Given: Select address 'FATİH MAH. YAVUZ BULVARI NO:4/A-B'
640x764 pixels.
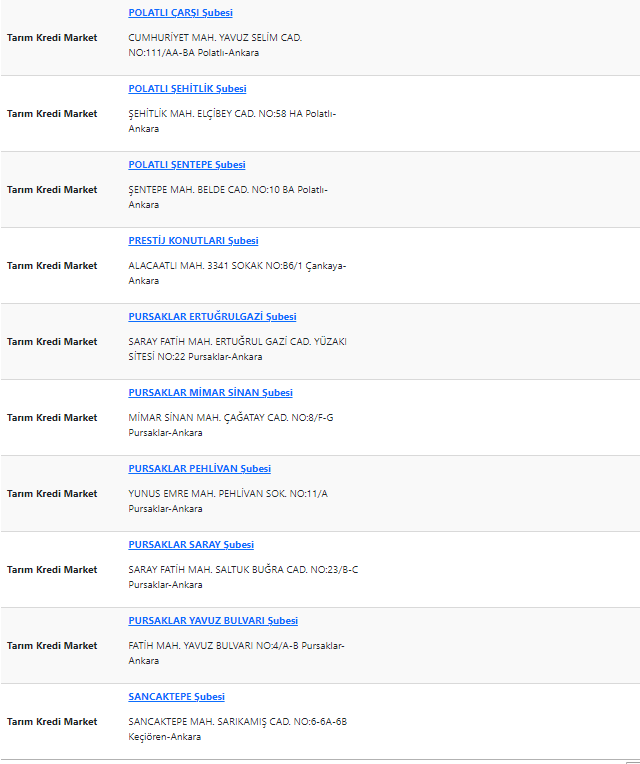Looking at the screenshot, I should [213, 646].
